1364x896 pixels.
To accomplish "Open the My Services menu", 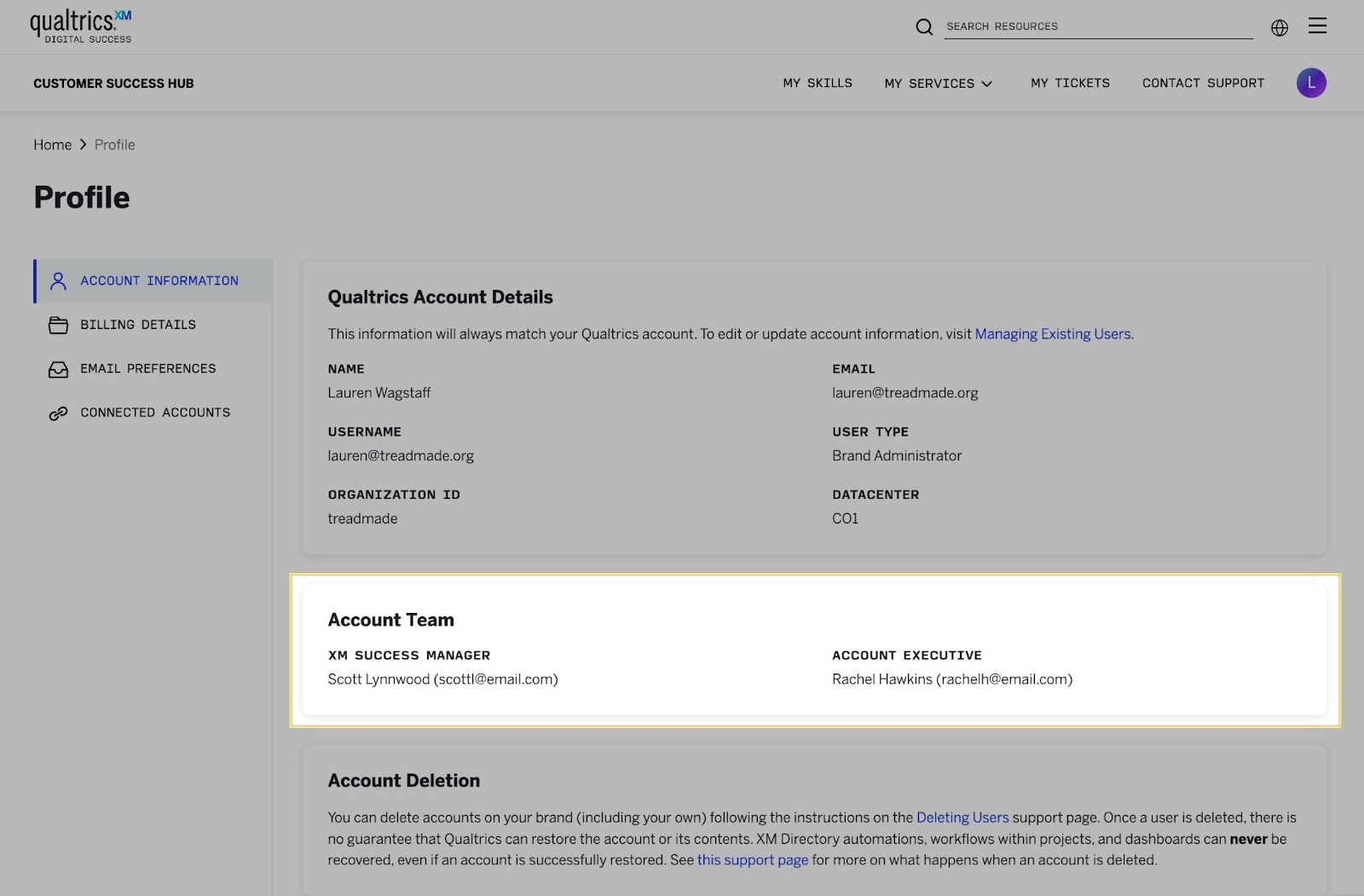I will [x=939, y=84].
